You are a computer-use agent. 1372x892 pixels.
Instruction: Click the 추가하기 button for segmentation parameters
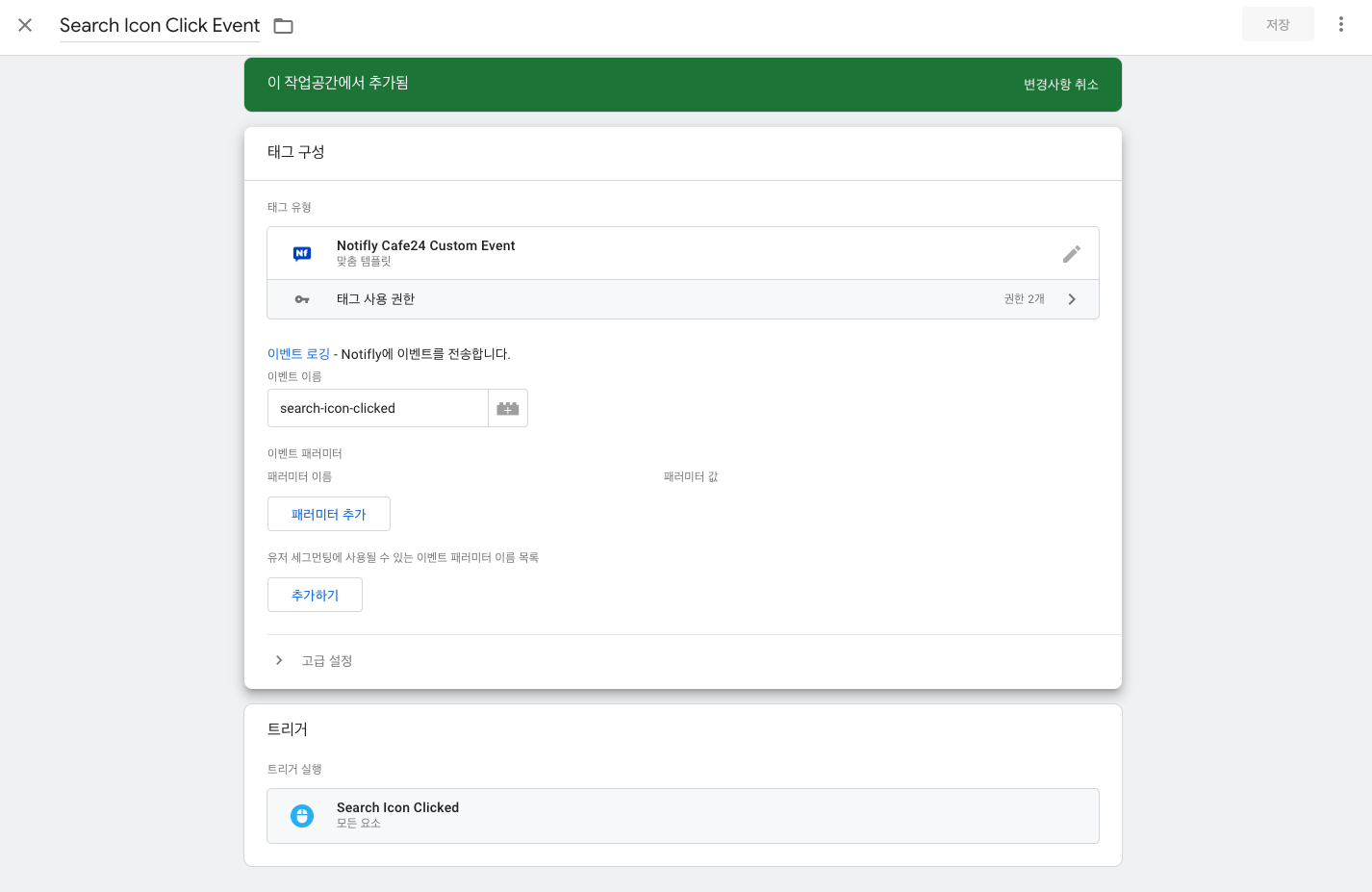(315, 595)
